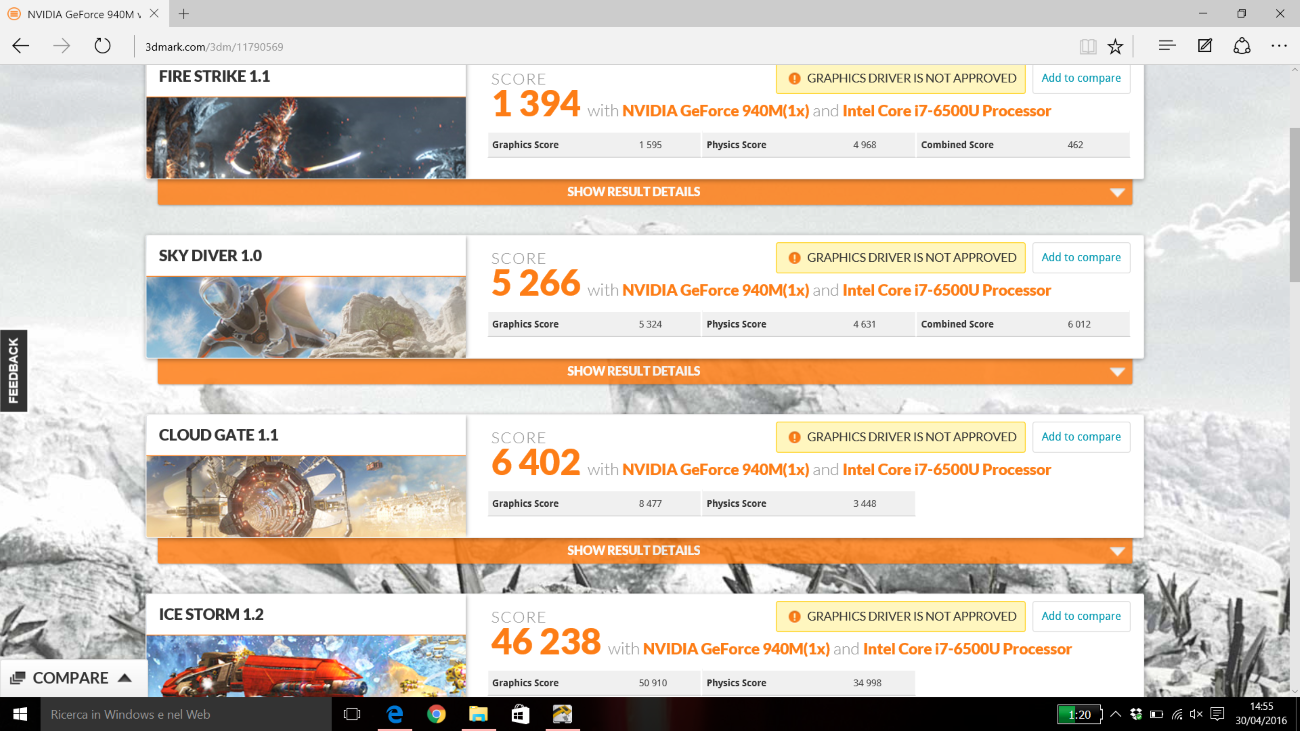1300x731 pixels.
Task: Open reading view book icon
Action: (1088, 46)
